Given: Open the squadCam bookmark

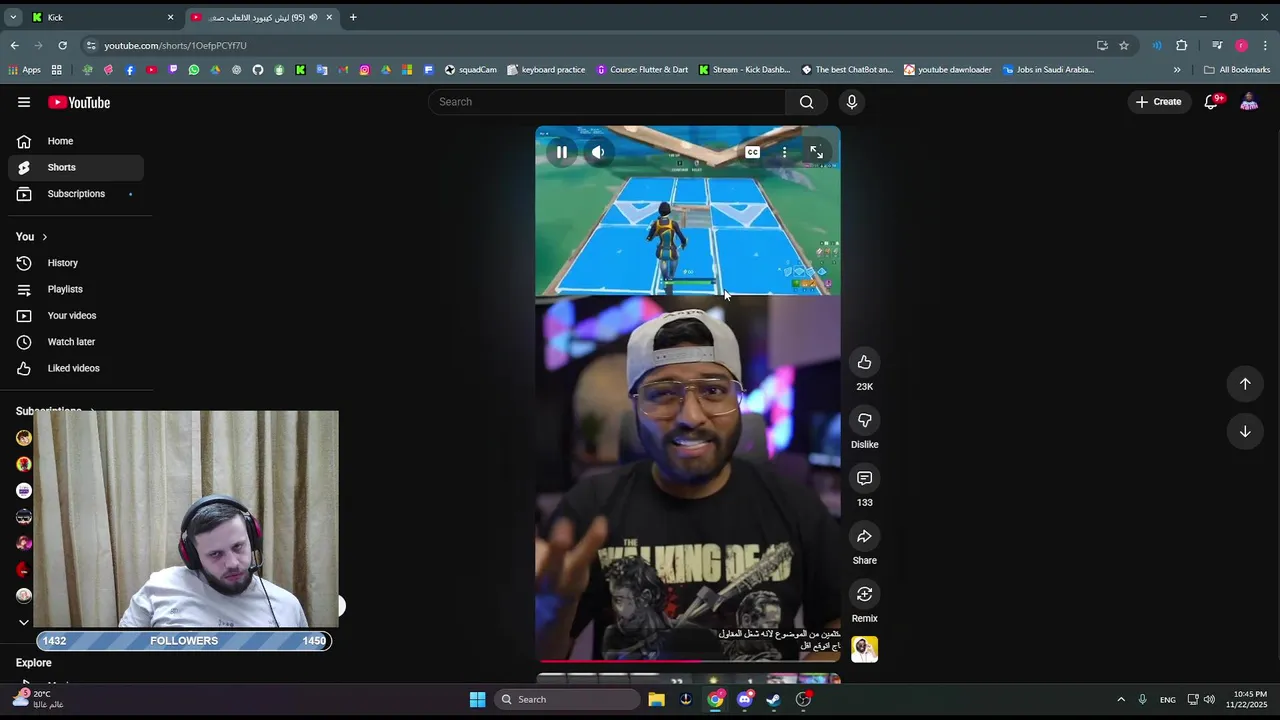Looking at the screenshot, I should point(471,70).
